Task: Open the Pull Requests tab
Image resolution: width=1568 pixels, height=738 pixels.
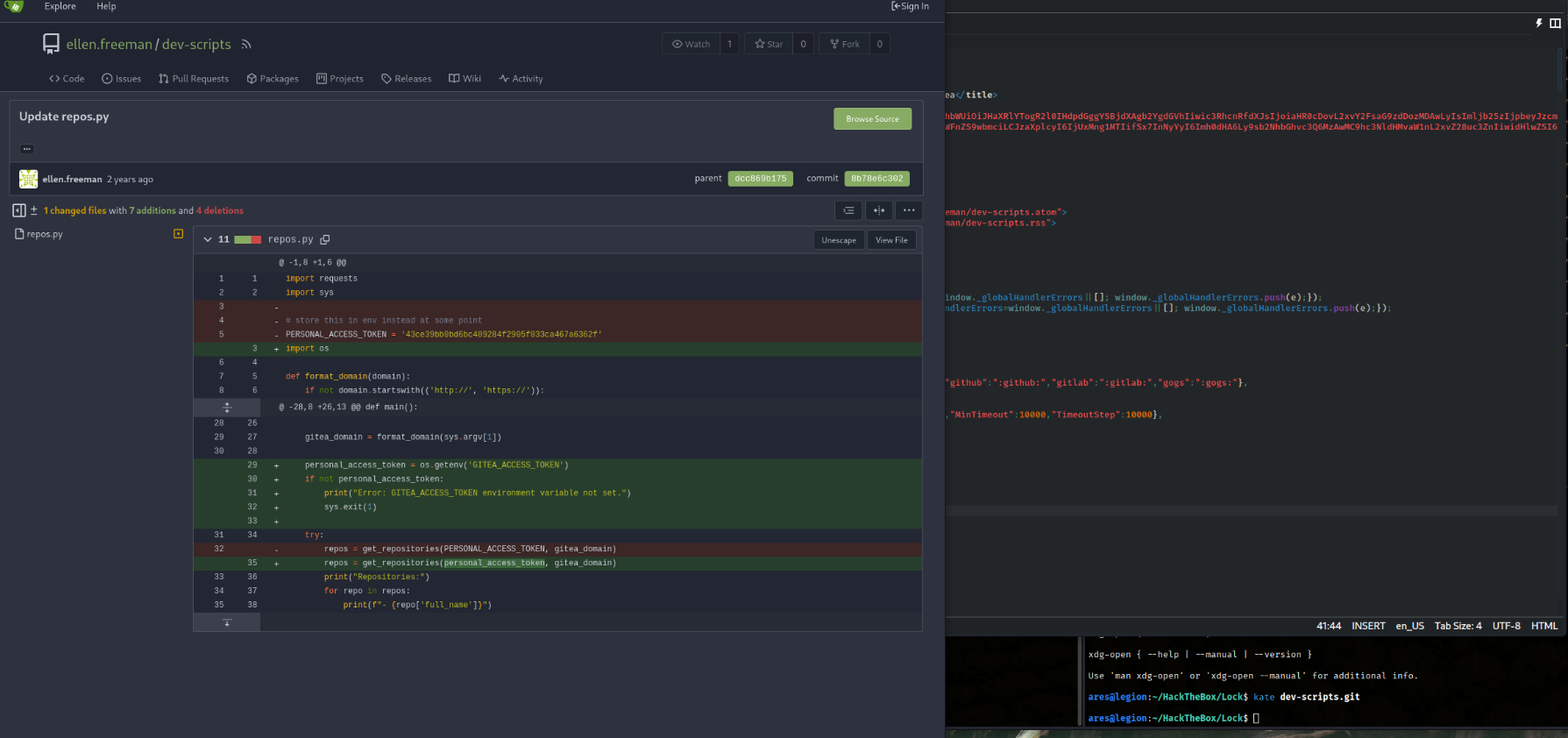Action: [194, 79]
